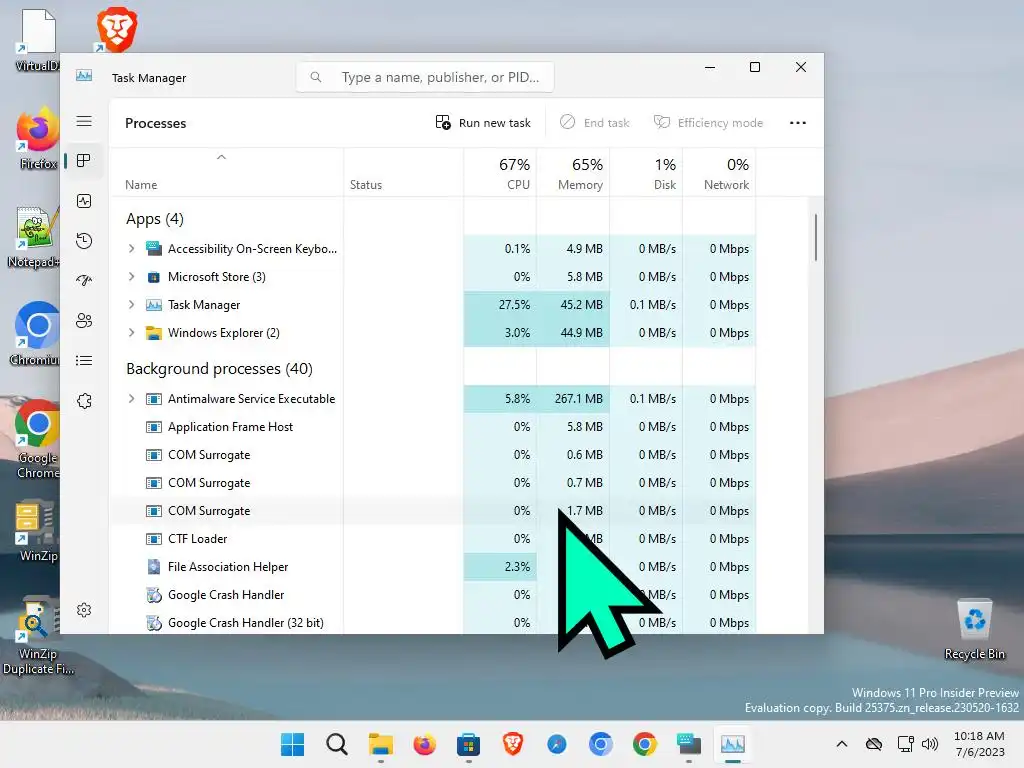Open the Brave desktop shortcut

[117, 29]
